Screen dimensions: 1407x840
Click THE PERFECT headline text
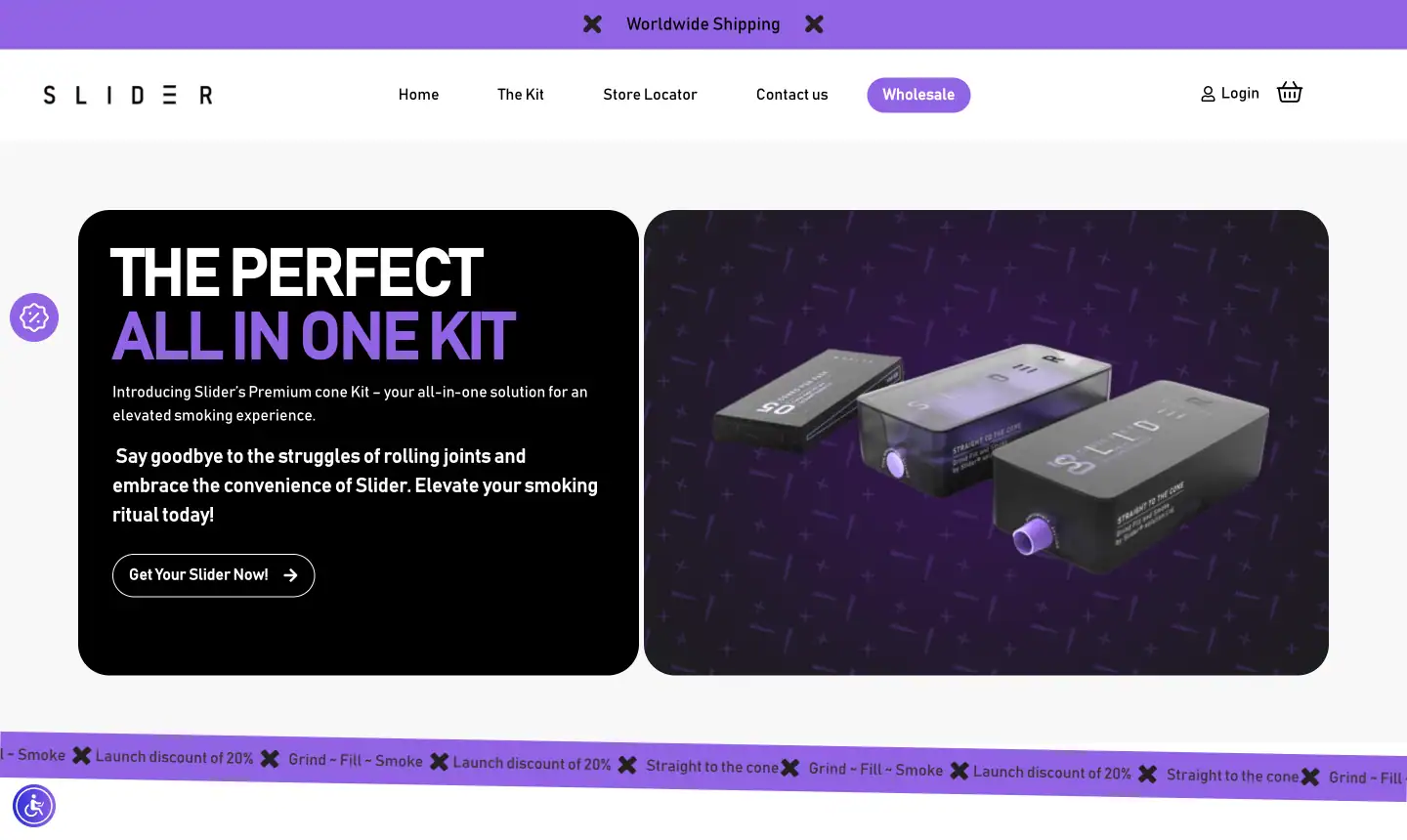tap(297, 273)
